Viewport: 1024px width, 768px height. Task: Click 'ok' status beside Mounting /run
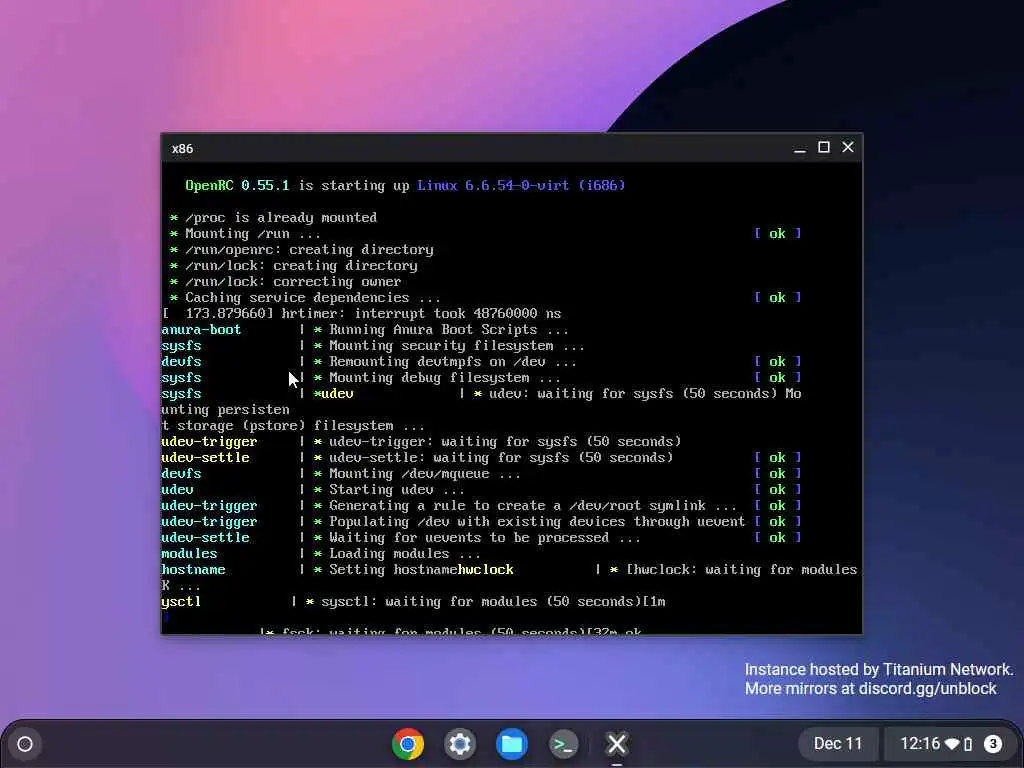[x=777, y=234]
